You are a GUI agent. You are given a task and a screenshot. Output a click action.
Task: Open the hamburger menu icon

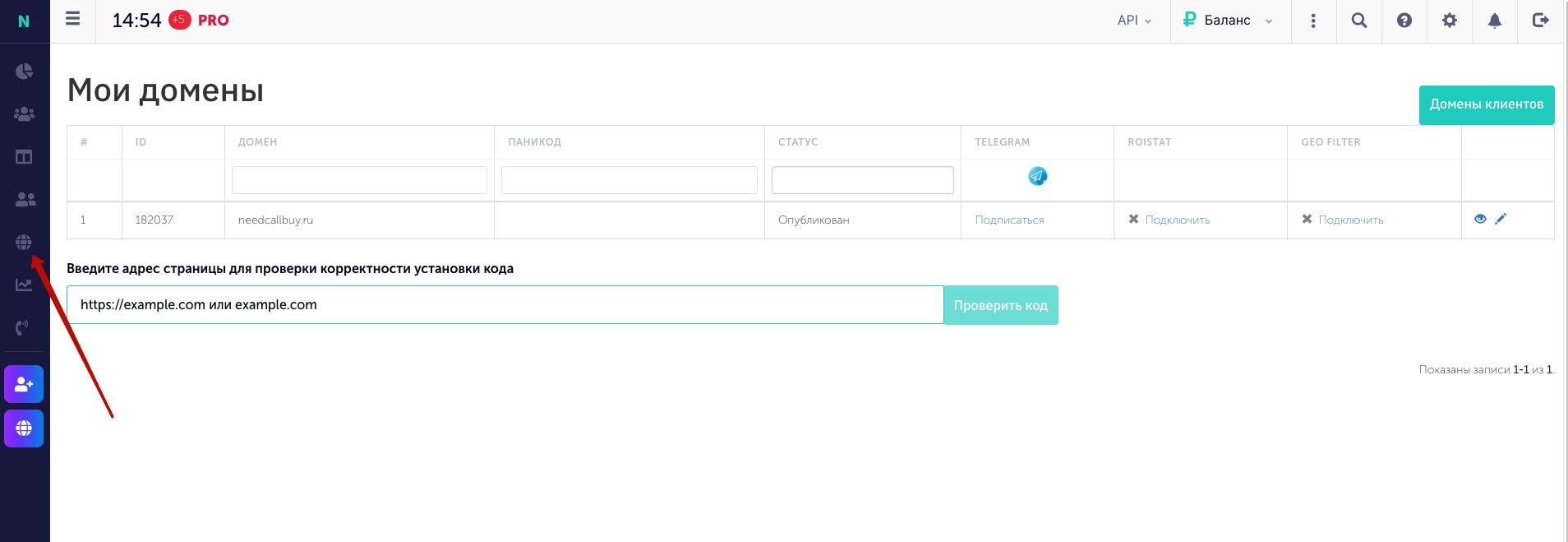tap(72, 19)
